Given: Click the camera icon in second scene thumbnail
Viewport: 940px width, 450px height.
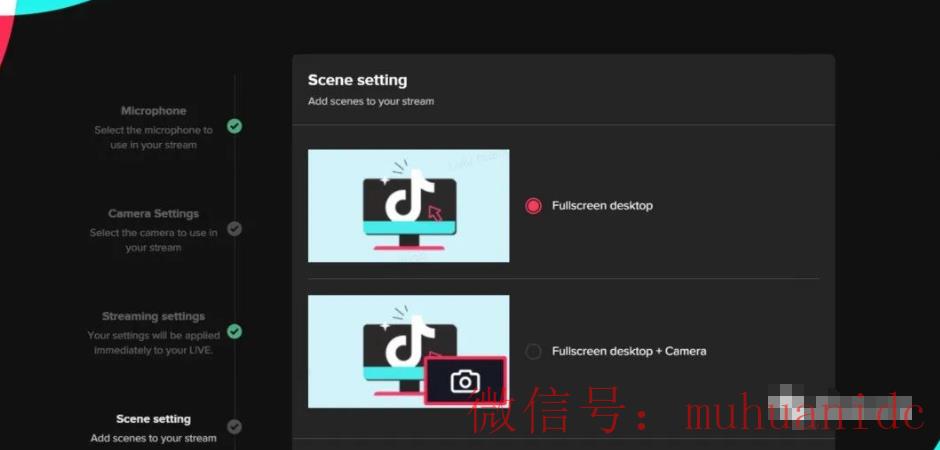Looking at the screenshot, I should 466,381.
